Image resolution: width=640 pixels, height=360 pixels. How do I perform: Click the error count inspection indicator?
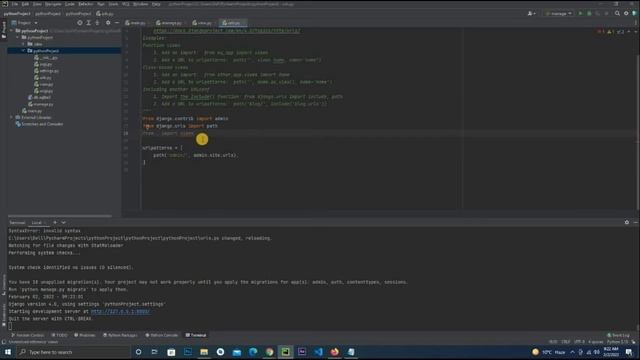click(x=601, y=31)
